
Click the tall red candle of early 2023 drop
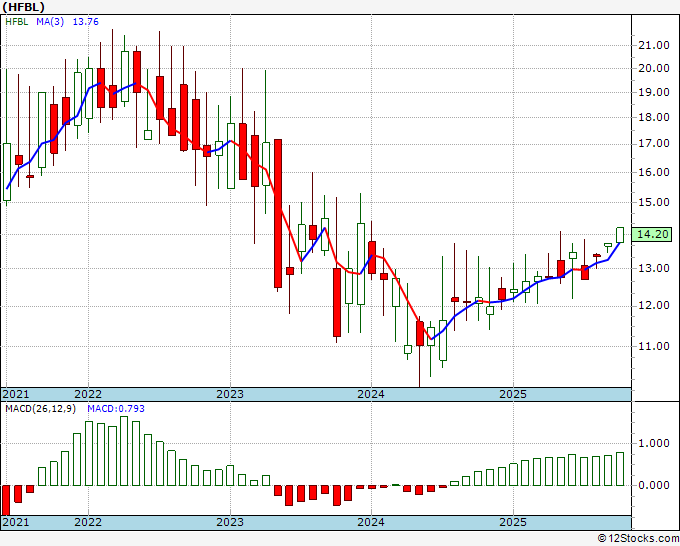point(278,213)
